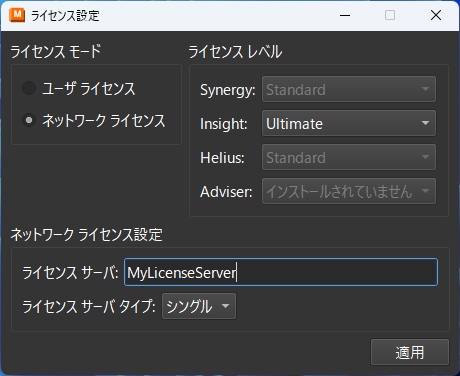Click the Insight: label
This screenshot has height=376, width=460.
[224, 124]
